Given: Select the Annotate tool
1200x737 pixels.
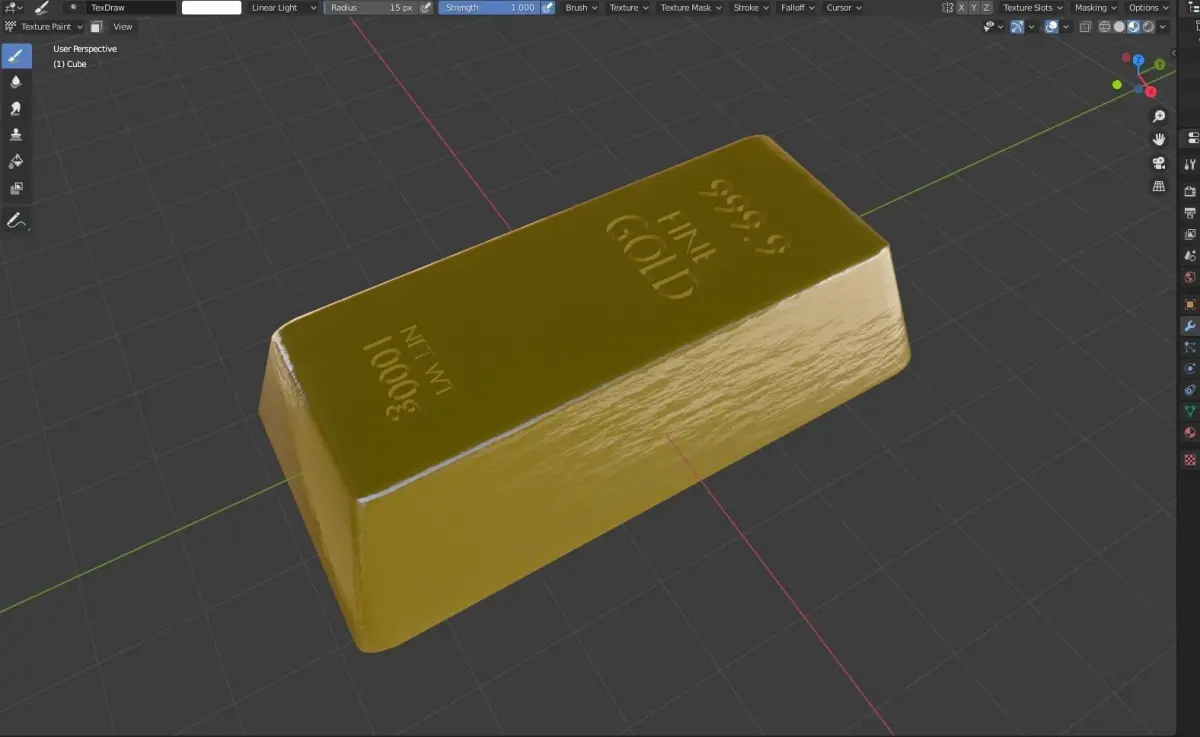Looking at the screenshot, I should pos(16,220).
